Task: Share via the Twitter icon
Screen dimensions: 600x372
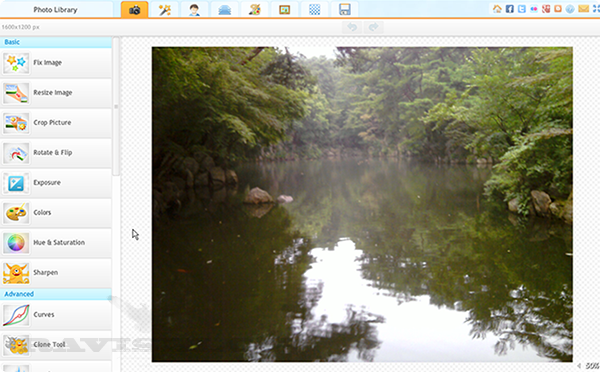Action: (x=522, y=9)
